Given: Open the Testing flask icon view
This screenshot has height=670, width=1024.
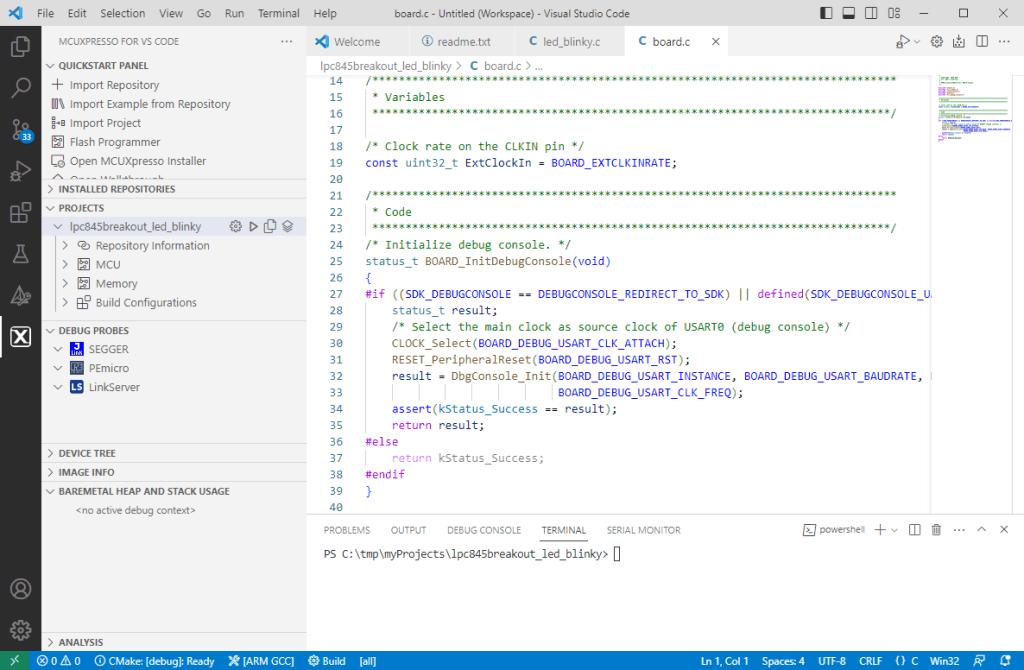Looking at the screenshot, I should pyautogui.click(x=20, y=254).
